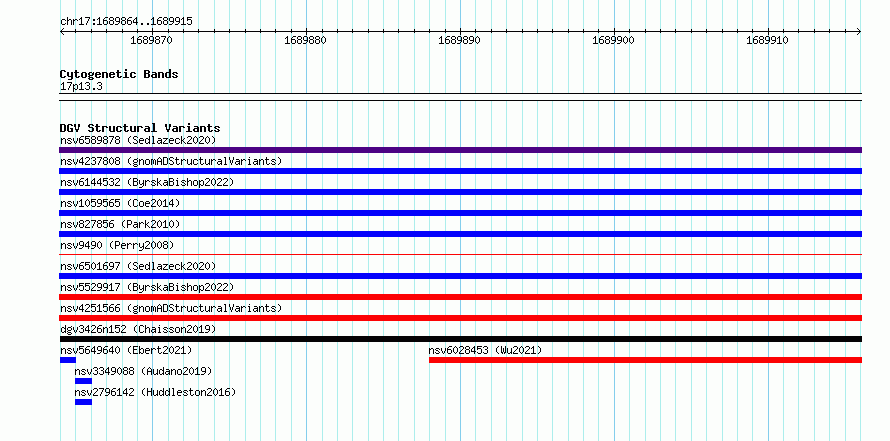This screenshot has width=890, height=441.
Task: Click the black bar under dgv3426n152
Action: coord(460,339)
